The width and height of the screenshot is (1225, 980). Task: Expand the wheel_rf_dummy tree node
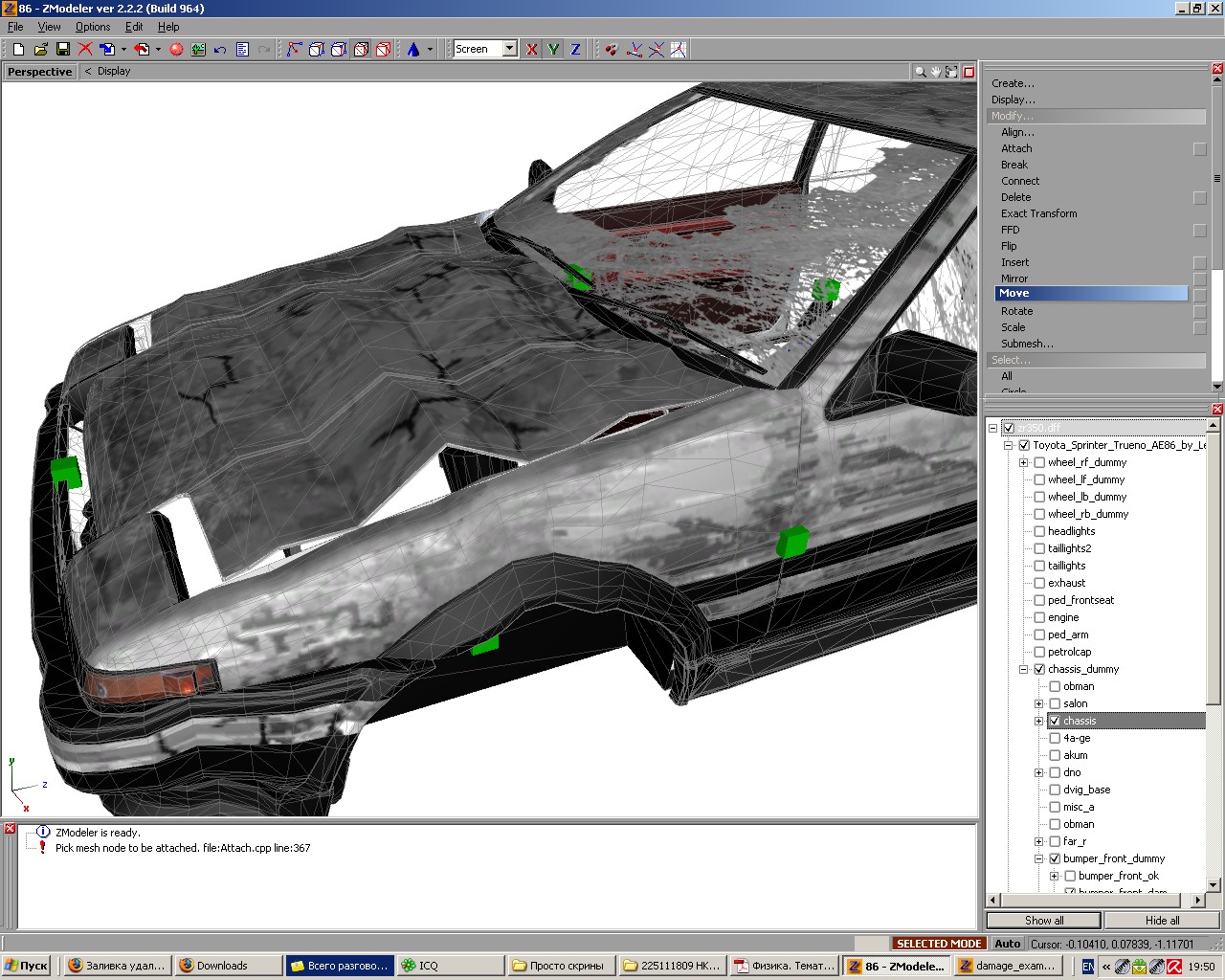pos(1023,462)
